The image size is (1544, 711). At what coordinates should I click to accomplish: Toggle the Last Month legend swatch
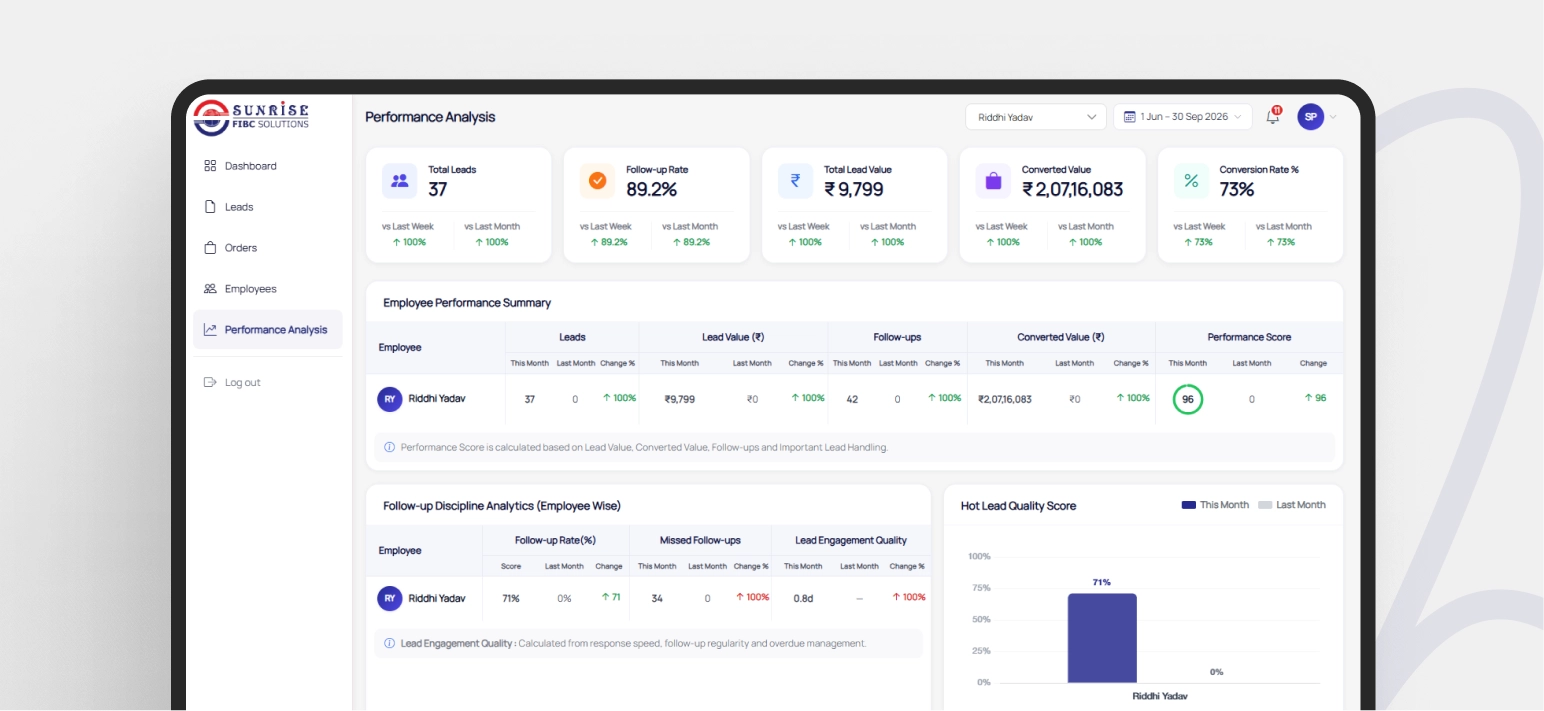[x=1265, y=505]
